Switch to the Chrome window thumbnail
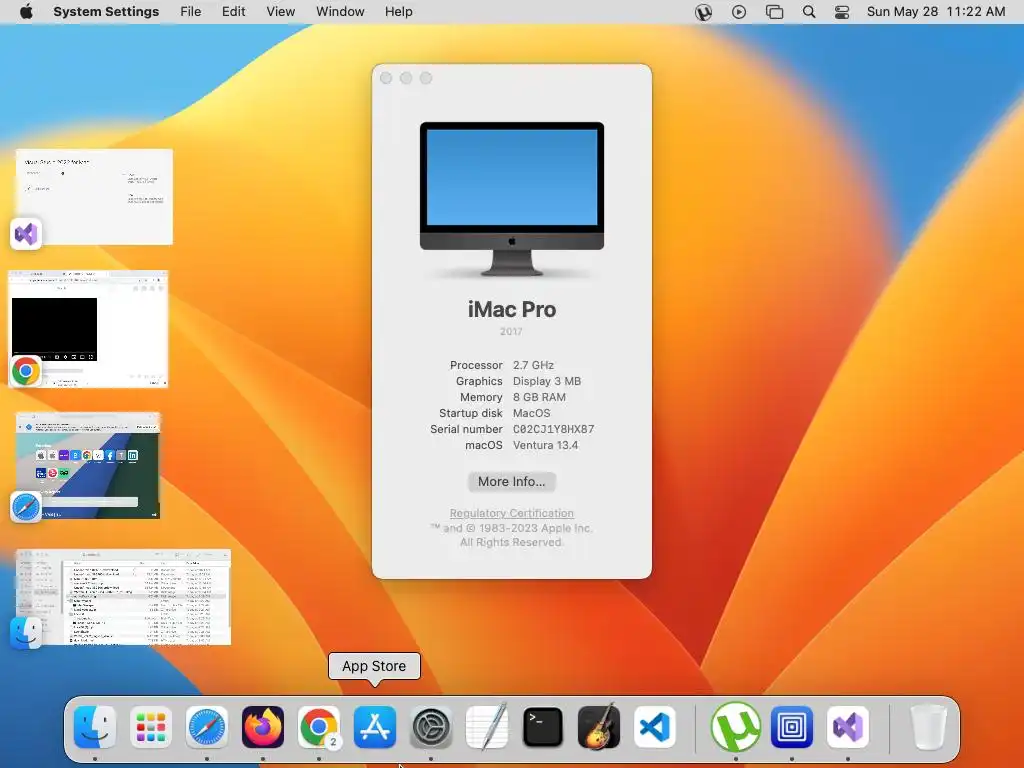The image size is (1024, 768). [x=88, y=328]
